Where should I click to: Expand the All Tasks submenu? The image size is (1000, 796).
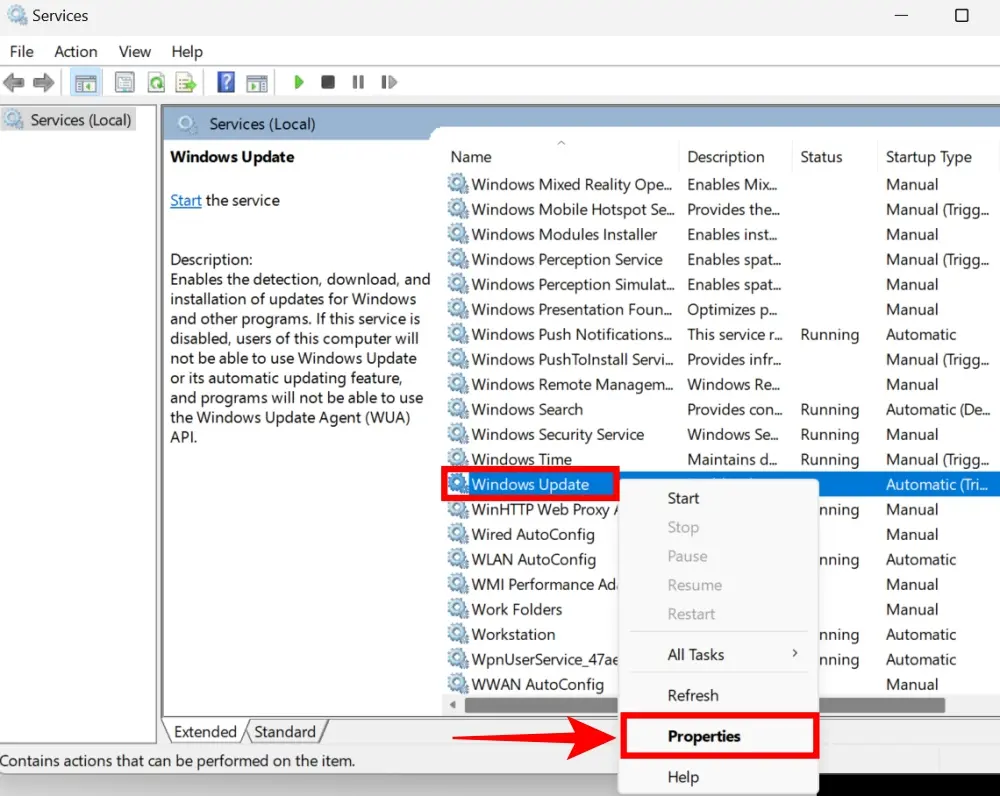point(718,654)
